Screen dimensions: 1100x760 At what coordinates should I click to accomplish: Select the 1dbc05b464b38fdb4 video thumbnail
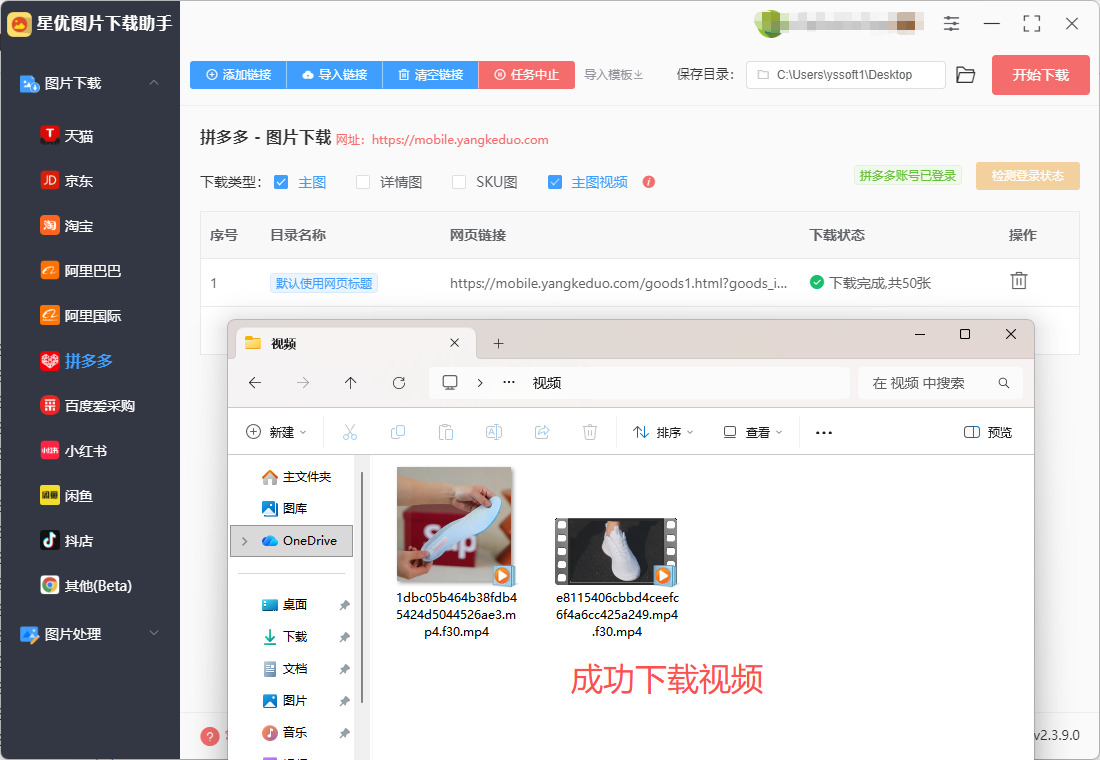click(x=455, y=526)
